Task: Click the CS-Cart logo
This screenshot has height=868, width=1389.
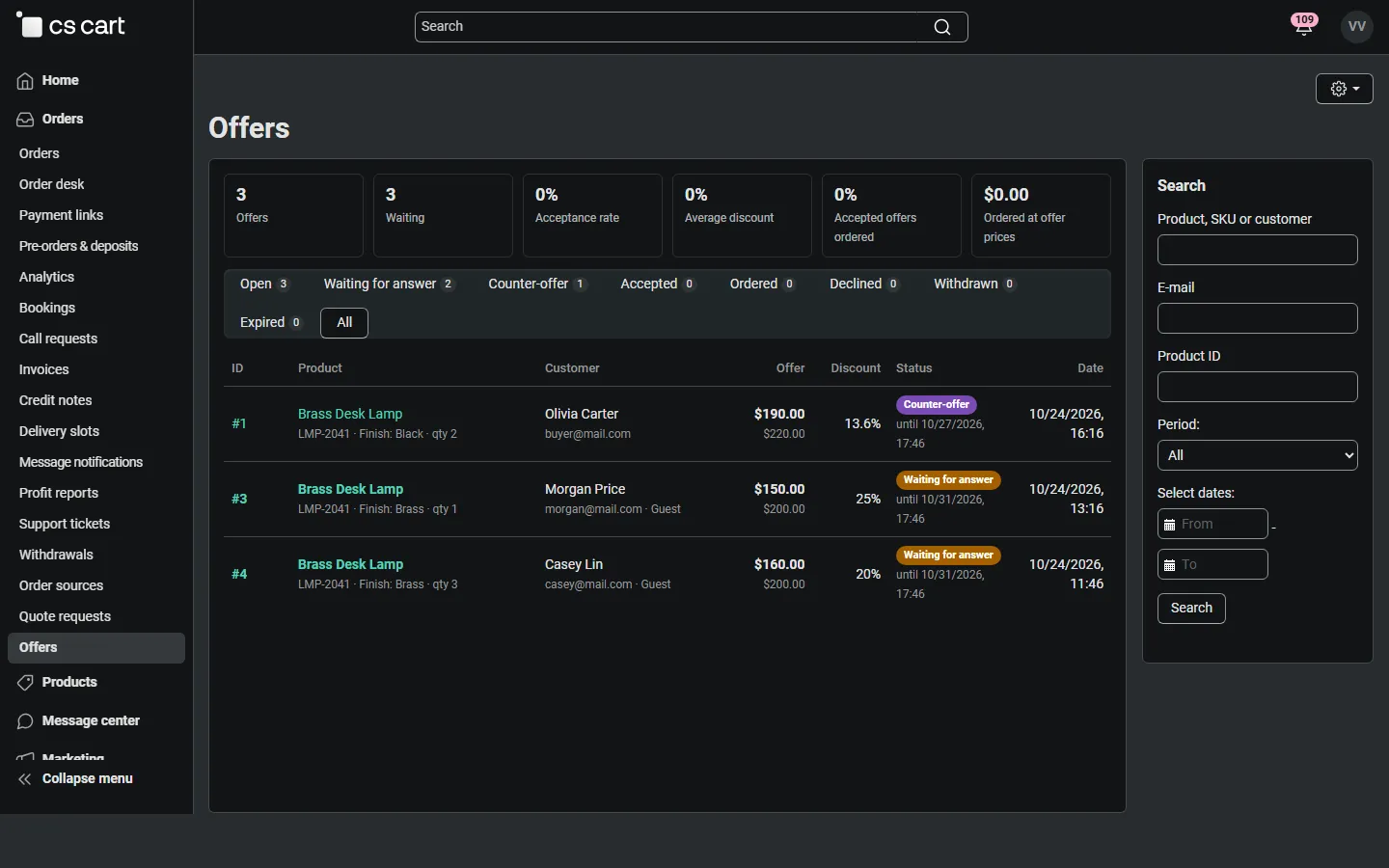Action: 70,26
